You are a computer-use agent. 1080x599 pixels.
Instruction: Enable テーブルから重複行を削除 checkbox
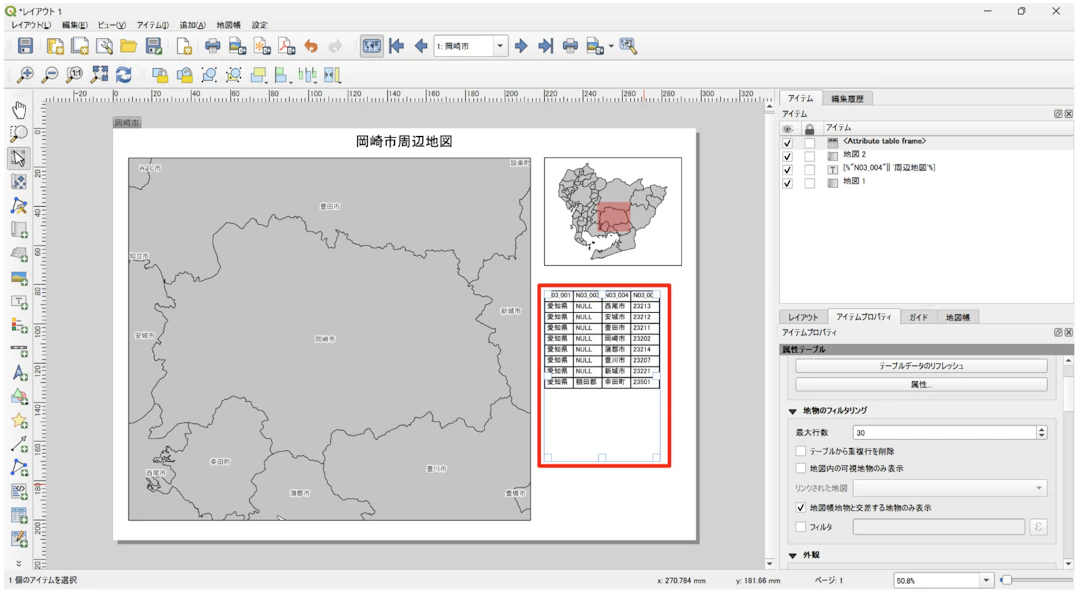tap(801, 451)
